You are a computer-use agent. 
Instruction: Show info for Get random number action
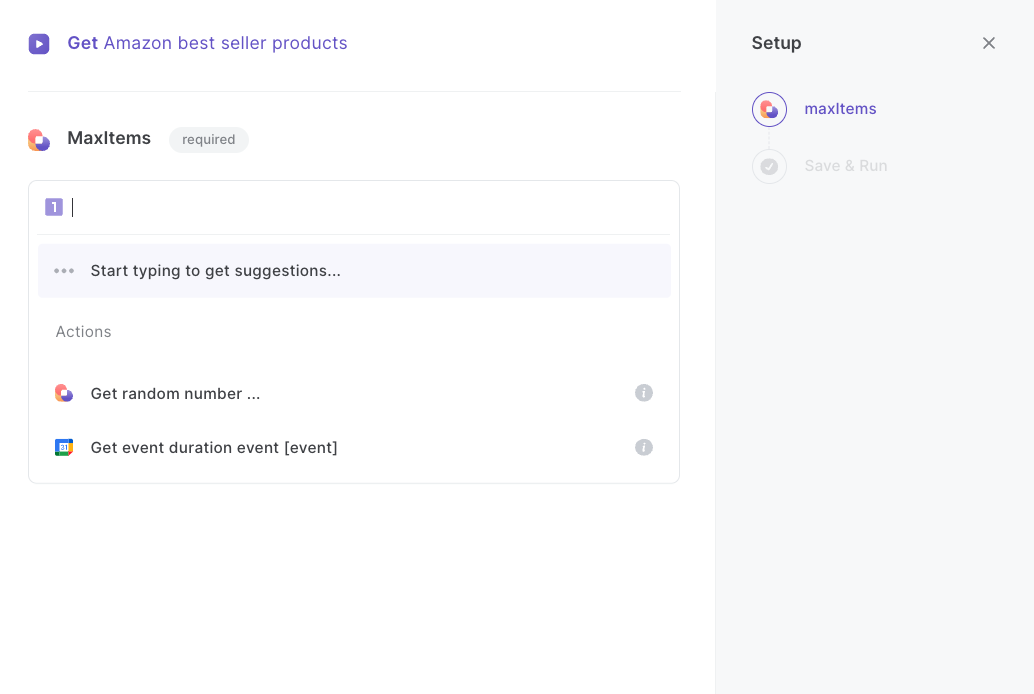(x=644, y=393)
